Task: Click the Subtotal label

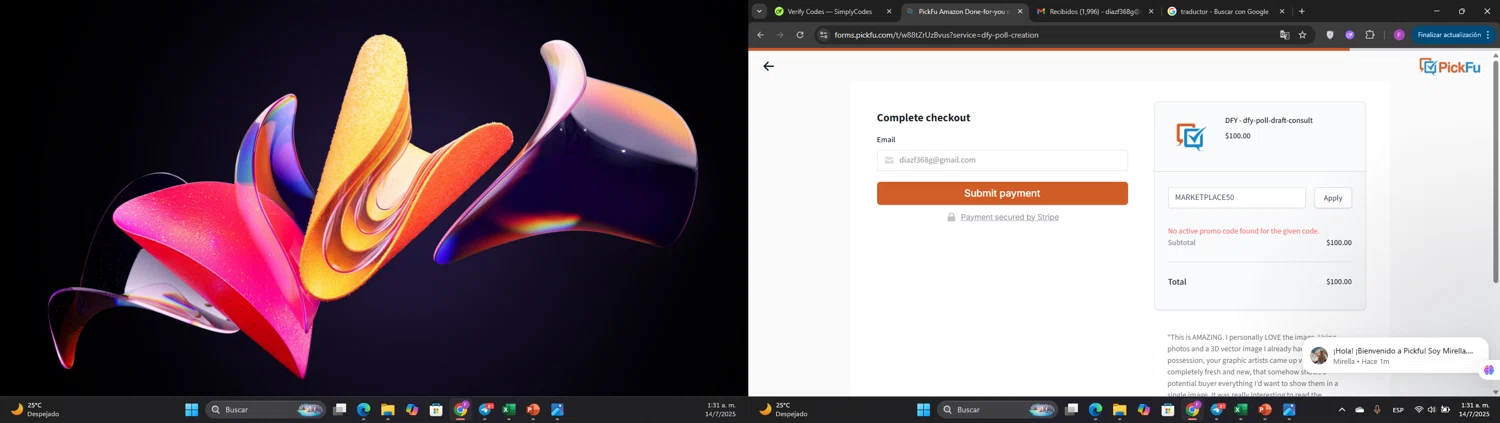Action: click(1182, 243)
